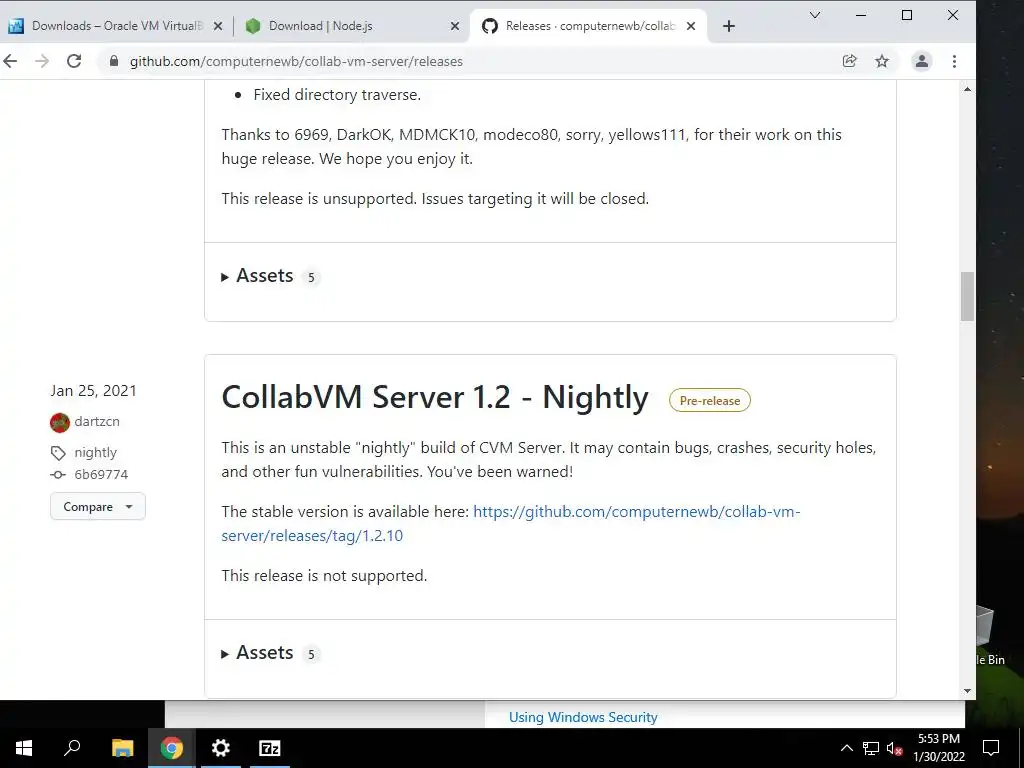Click the Chrome taskbar icon
This screenshot has height=768, width=1024.
(x=172, y=748)
